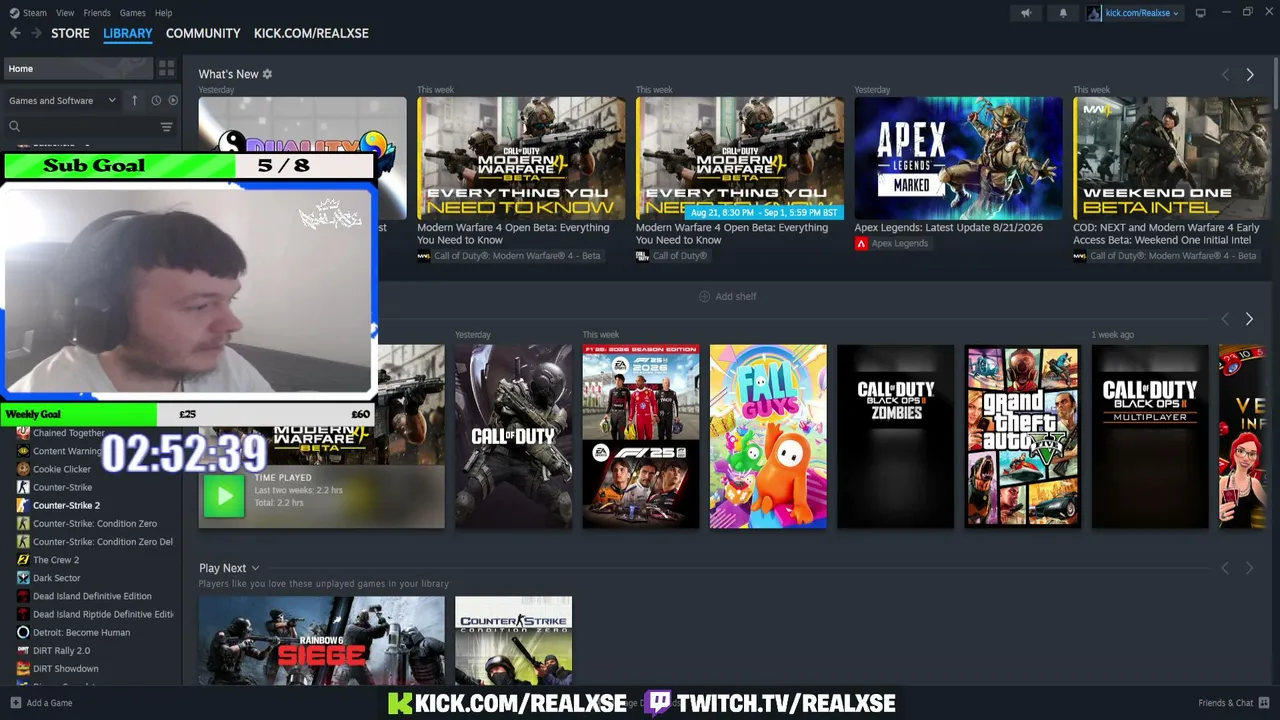Open notifications bell
This screenshot has width=1280, height=720.
click(x=1063, y=13)
